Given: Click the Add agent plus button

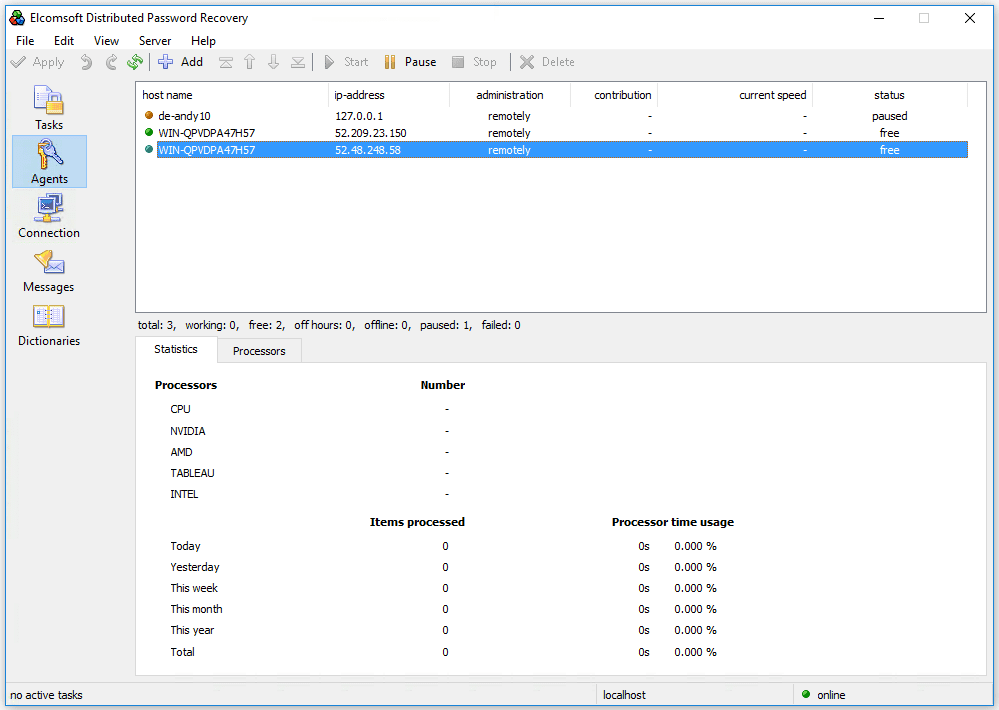Looking at the screenshot, I should click(x=180, y=62).
